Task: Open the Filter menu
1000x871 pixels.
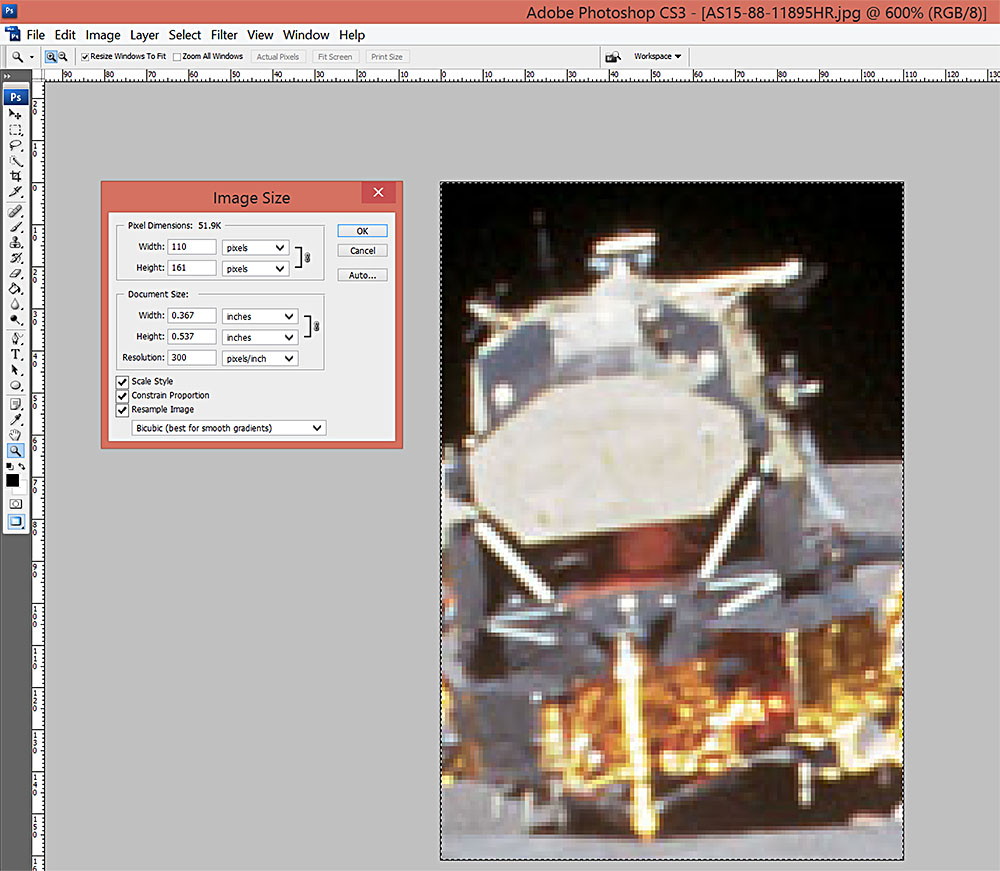Action: click(224, 35)
